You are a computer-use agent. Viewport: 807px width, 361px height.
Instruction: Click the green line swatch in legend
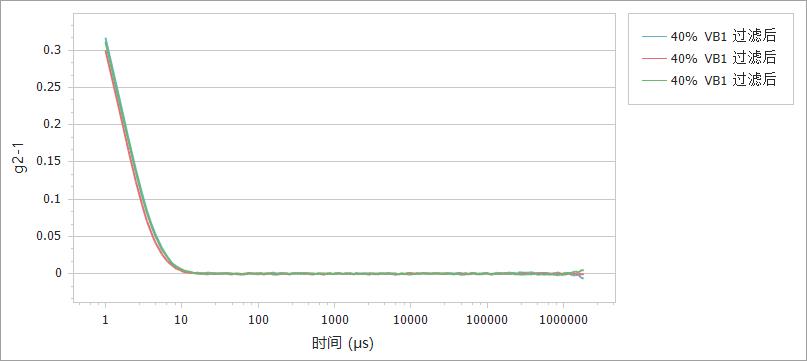point(654,81)
